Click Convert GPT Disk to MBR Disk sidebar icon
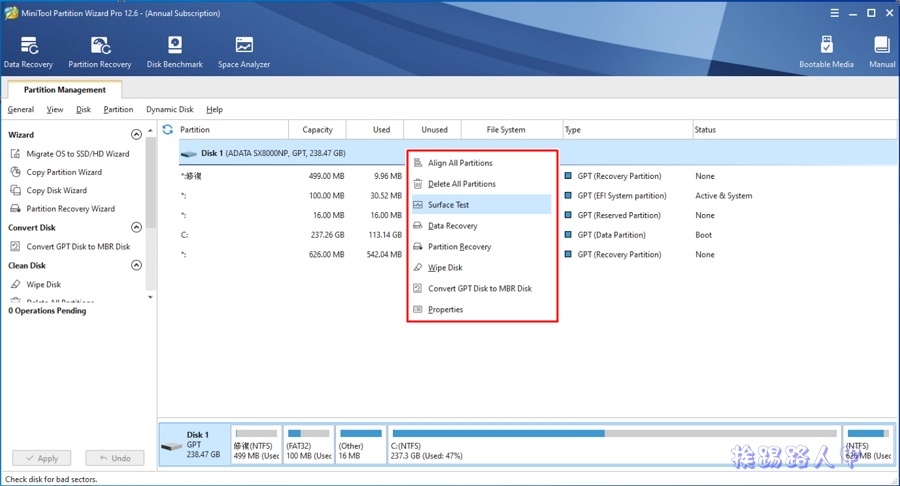This screenshot has height=486, width=900. (x=15, y=247)
